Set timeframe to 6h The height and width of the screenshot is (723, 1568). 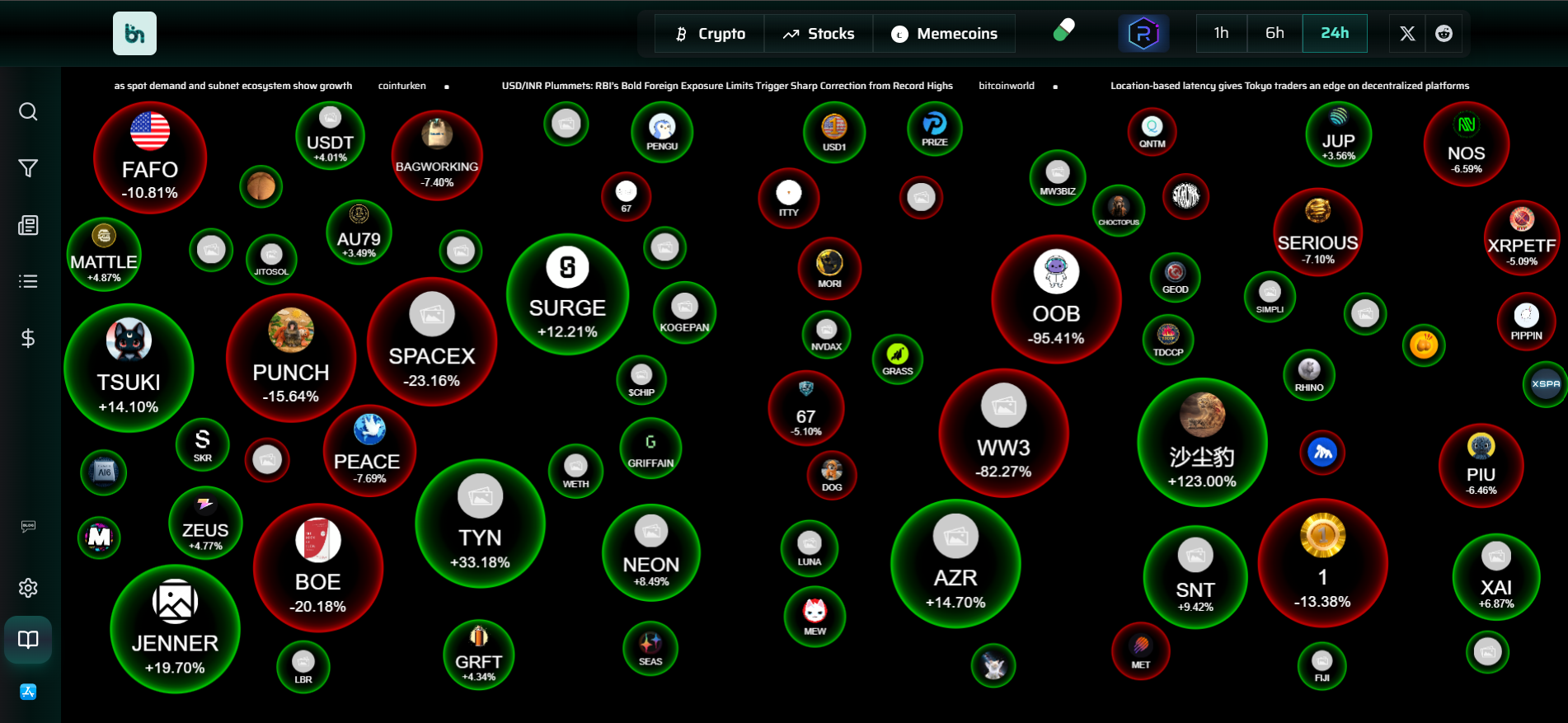1275,33
